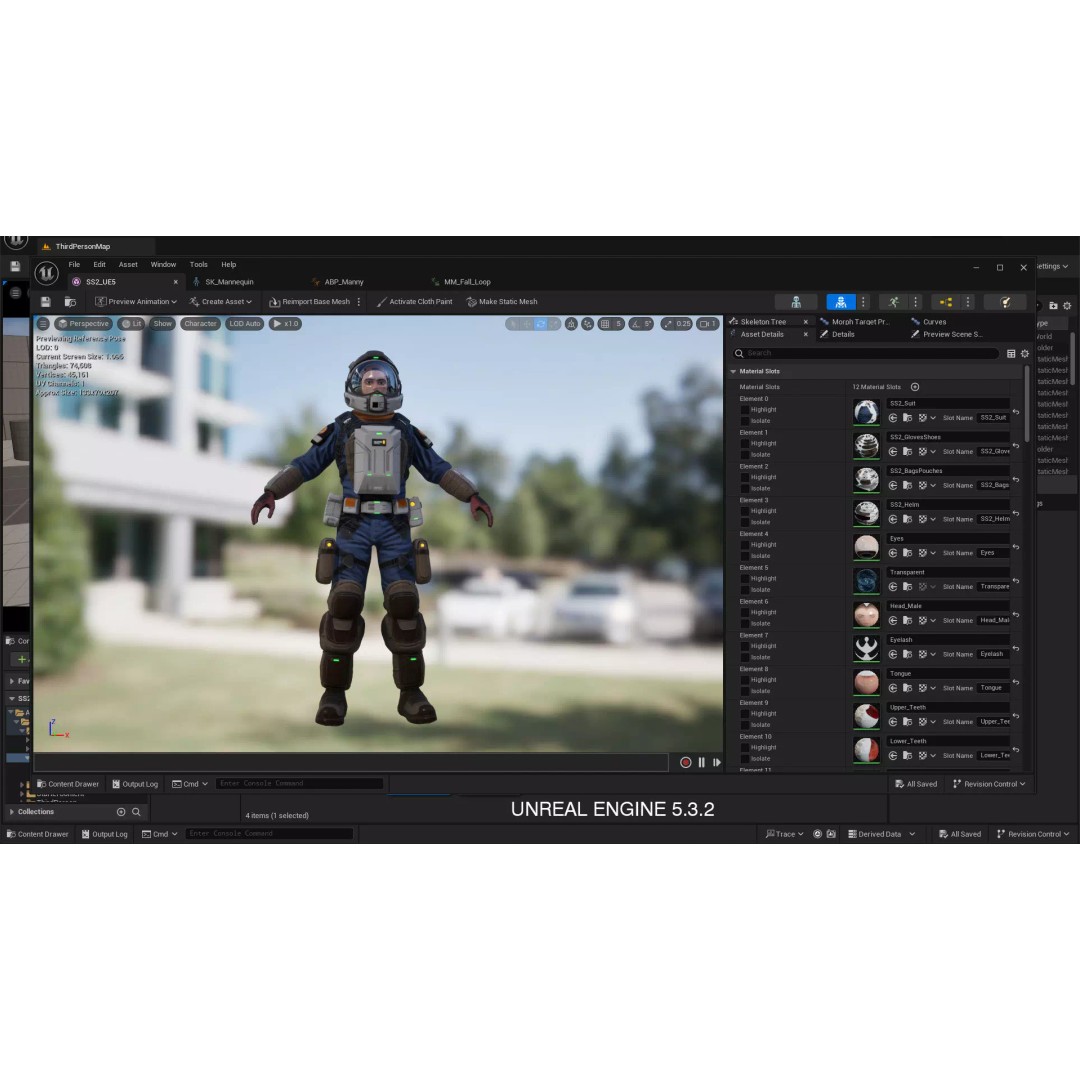Click the coordinate system toggle icon in viewport
Screen dimensions: 1080x1080
pyautogui.click(x=571, y=324)
